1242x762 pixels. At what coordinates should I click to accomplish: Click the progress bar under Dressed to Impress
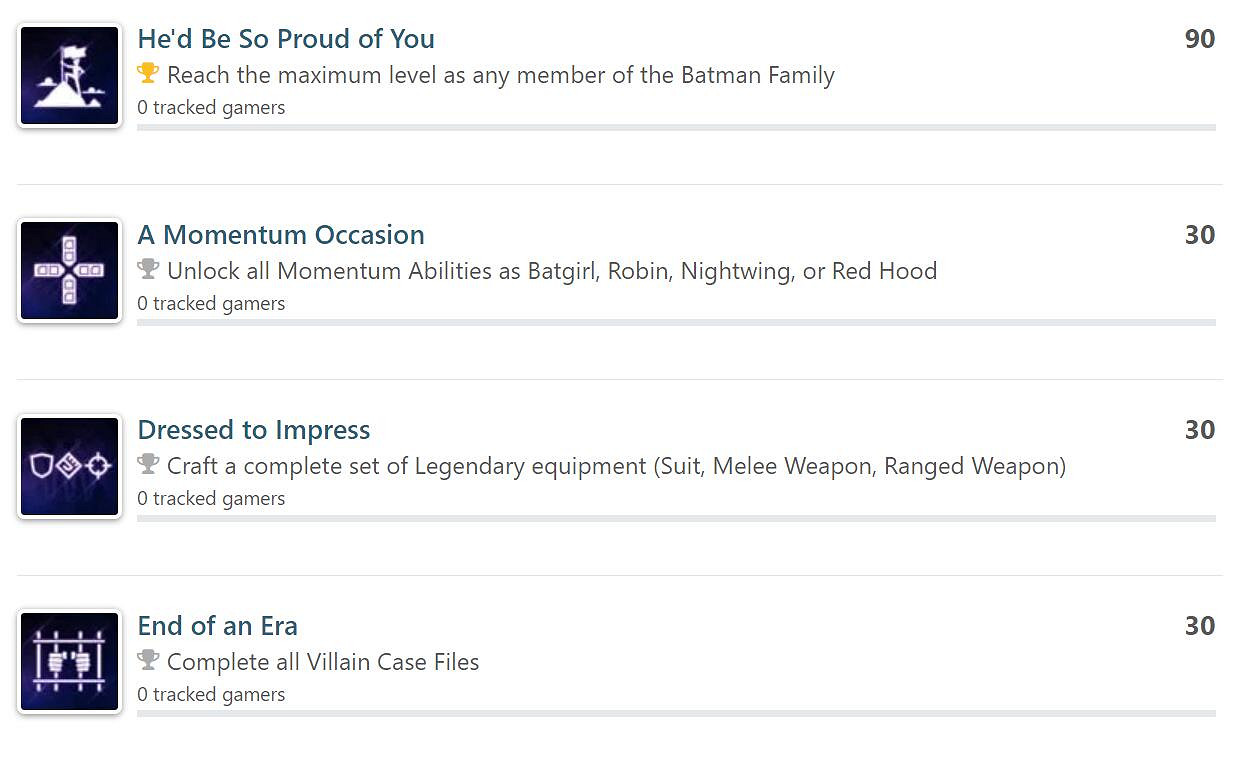[676, 519]
